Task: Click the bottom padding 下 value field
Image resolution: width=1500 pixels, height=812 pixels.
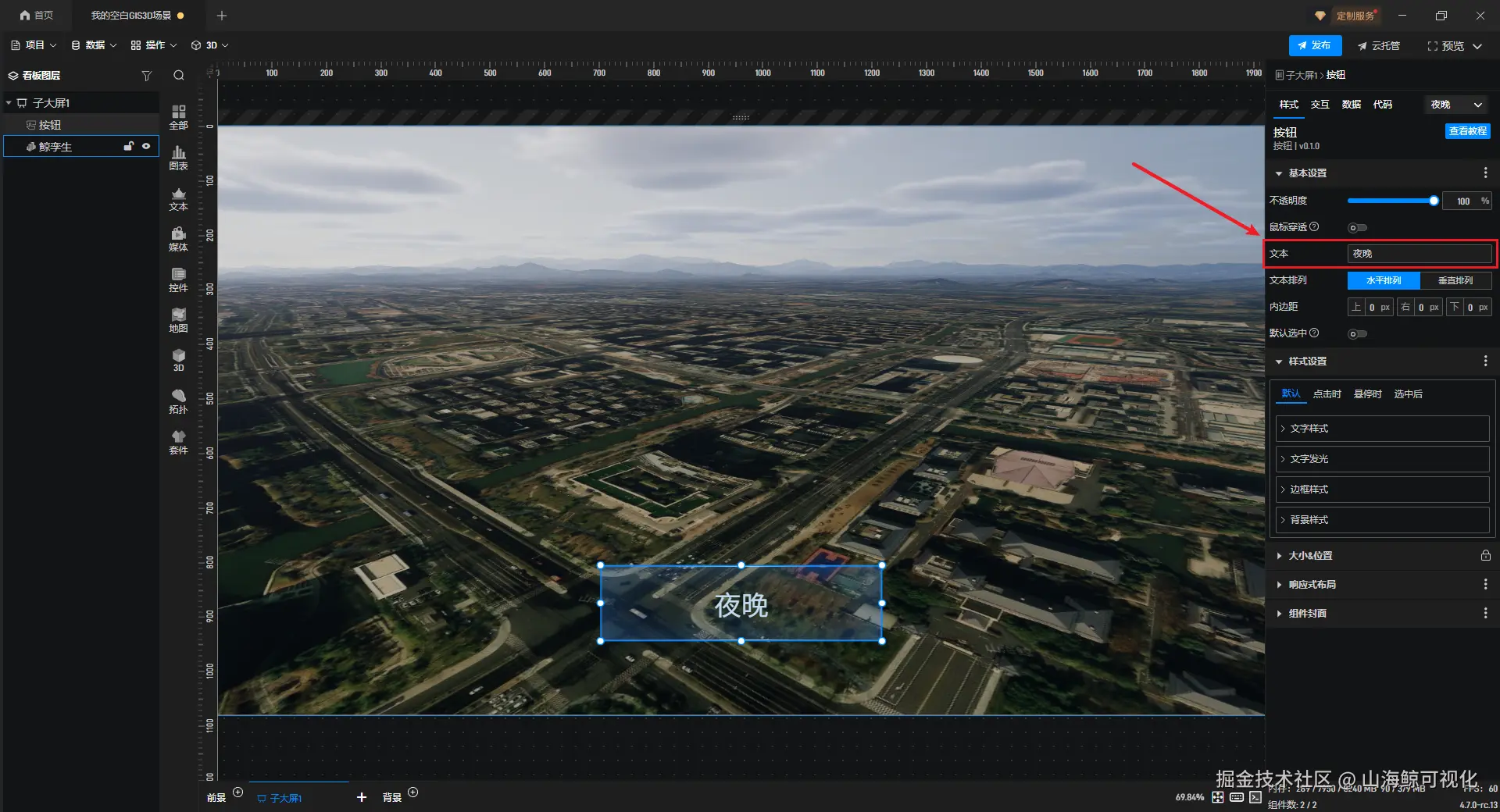Action: (1476, 308)
